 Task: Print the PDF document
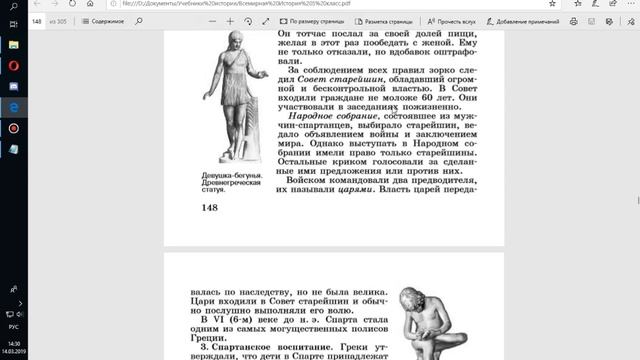click(573, 21)
